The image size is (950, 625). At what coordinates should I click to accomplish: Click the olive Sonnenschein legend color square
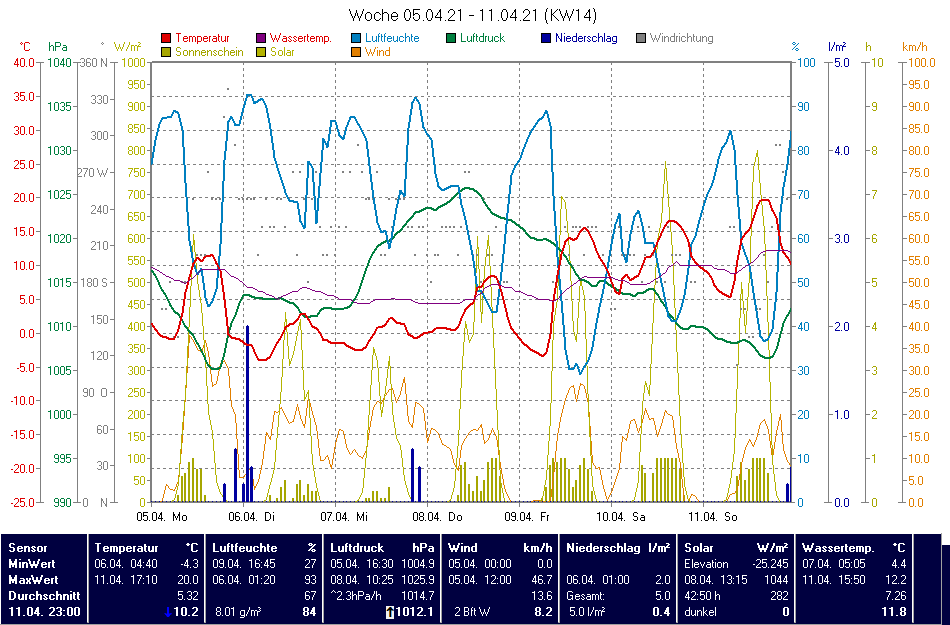(166, 52)
